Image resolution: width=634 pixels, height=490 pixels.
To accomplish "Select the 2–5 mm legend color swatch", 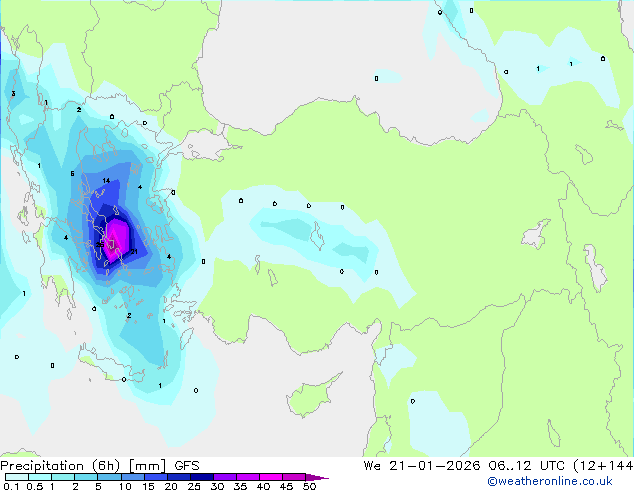I will 86,477.
